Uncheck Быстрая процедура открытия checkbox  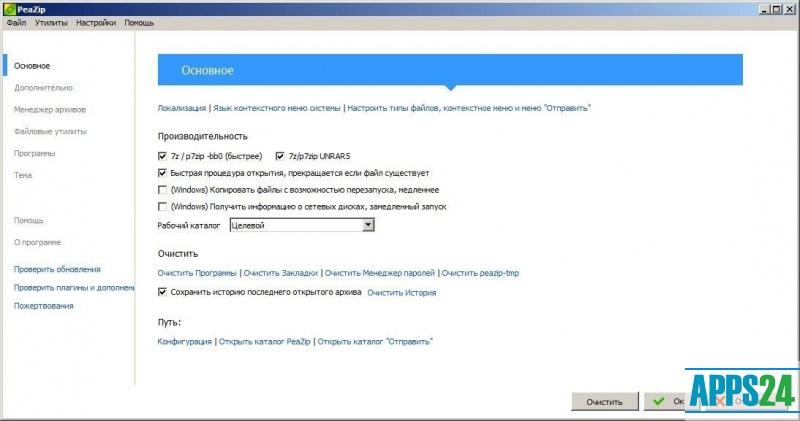pyautogui.click(x=162, y=173)
